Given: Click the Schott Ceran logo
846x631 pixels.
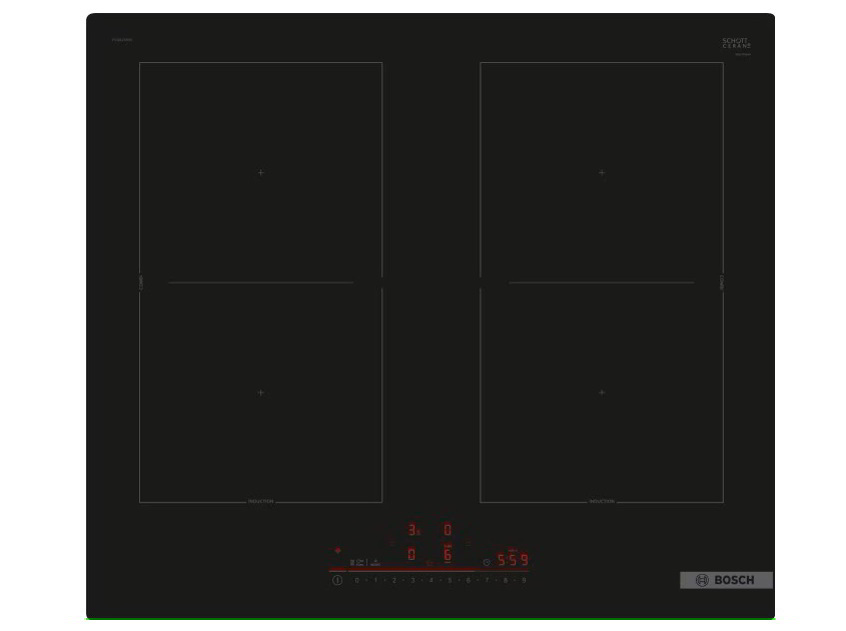Looking at the screenshot, I should pyautogui.click(x=736, y=44).
